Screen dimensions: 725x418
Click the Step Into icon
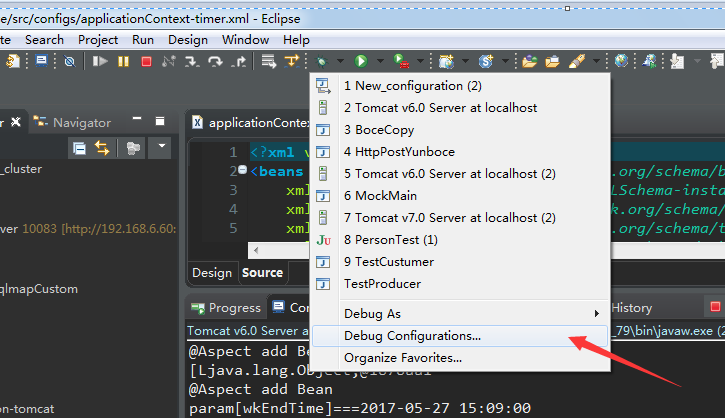[192, 61]
